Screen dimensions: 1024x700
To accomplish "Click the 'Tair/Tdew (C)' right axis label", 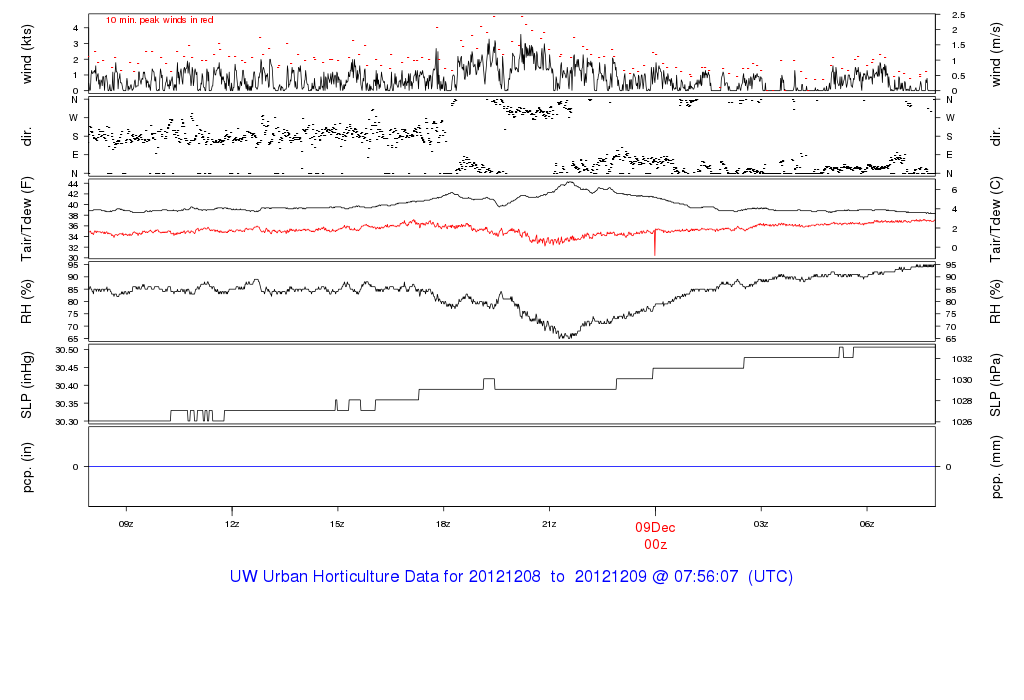I will [x=995, y=220].
